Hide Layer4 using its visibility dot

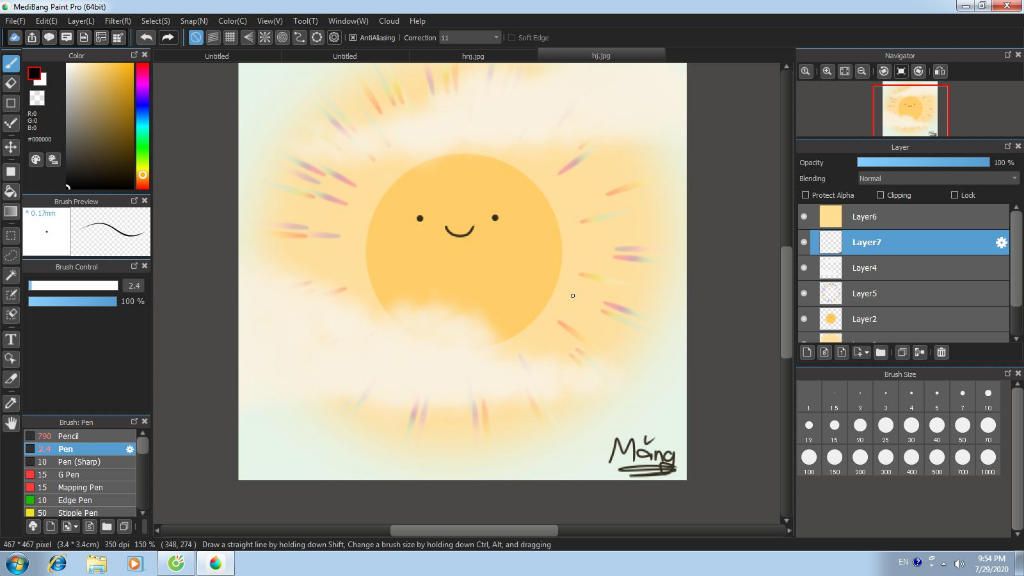(x=804, y=268)
